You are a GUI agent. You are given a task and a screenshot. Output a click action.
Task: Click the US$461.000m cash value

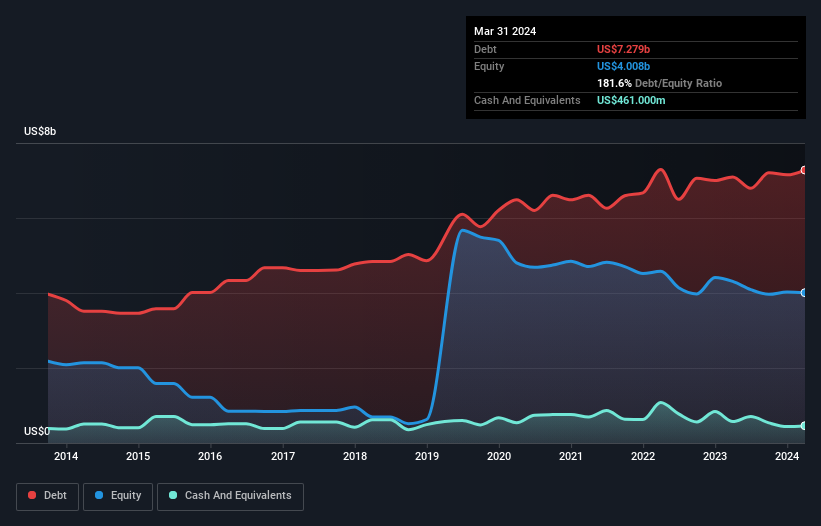pos(631,100)
